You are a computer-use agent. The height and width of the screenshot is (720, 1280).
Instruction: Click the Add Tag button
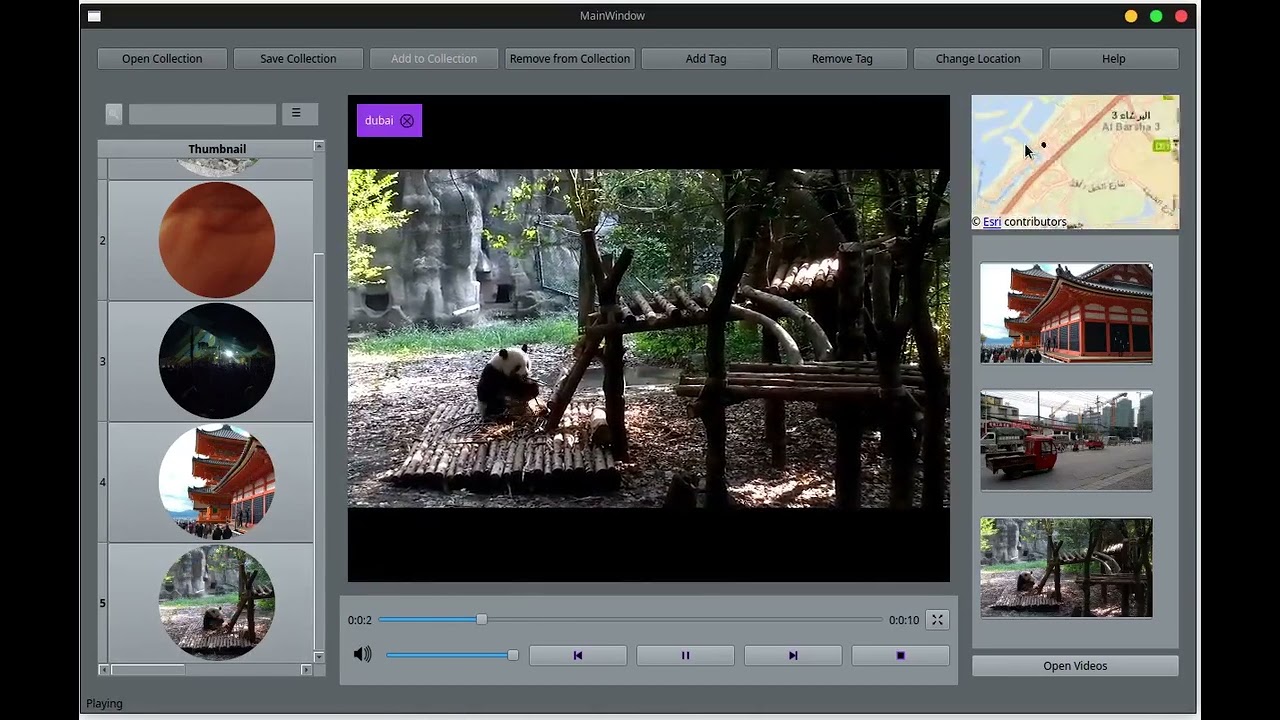tap(706, 59)
